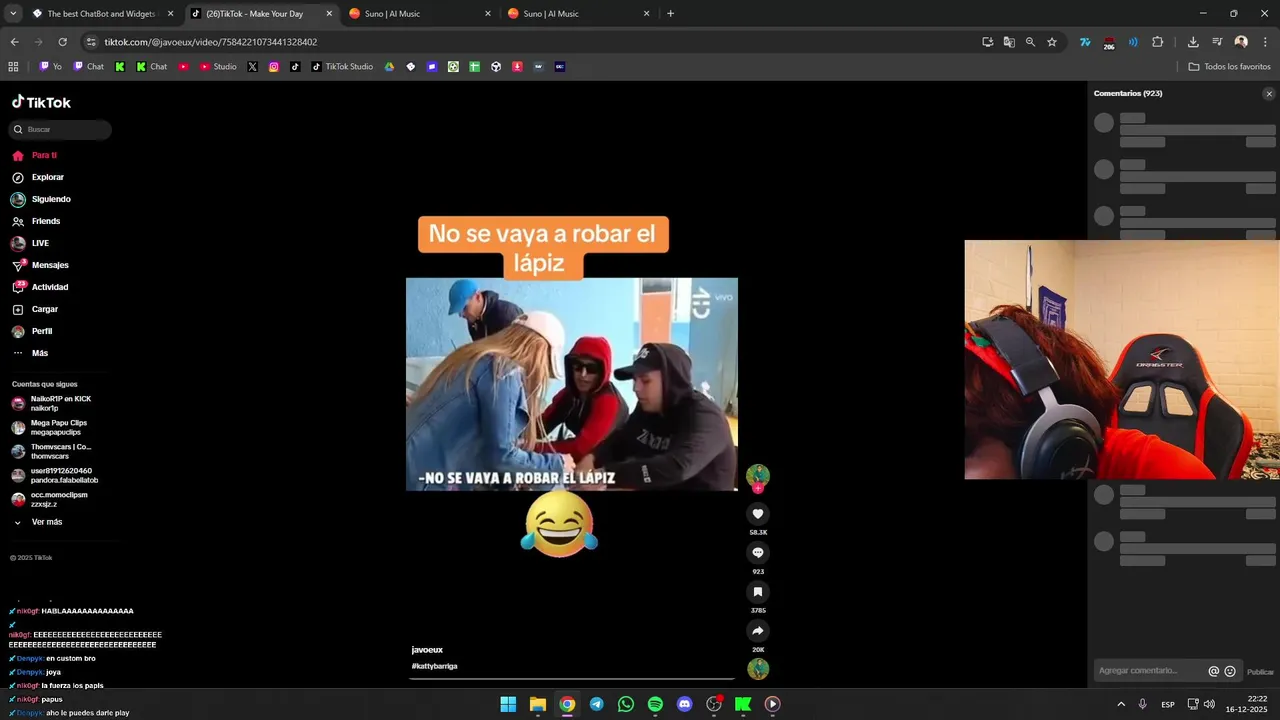This screenshot has height=720, width=1280.
Task: Switch to the first Suno AI Music tab
Action: click(x=420, y=14)
